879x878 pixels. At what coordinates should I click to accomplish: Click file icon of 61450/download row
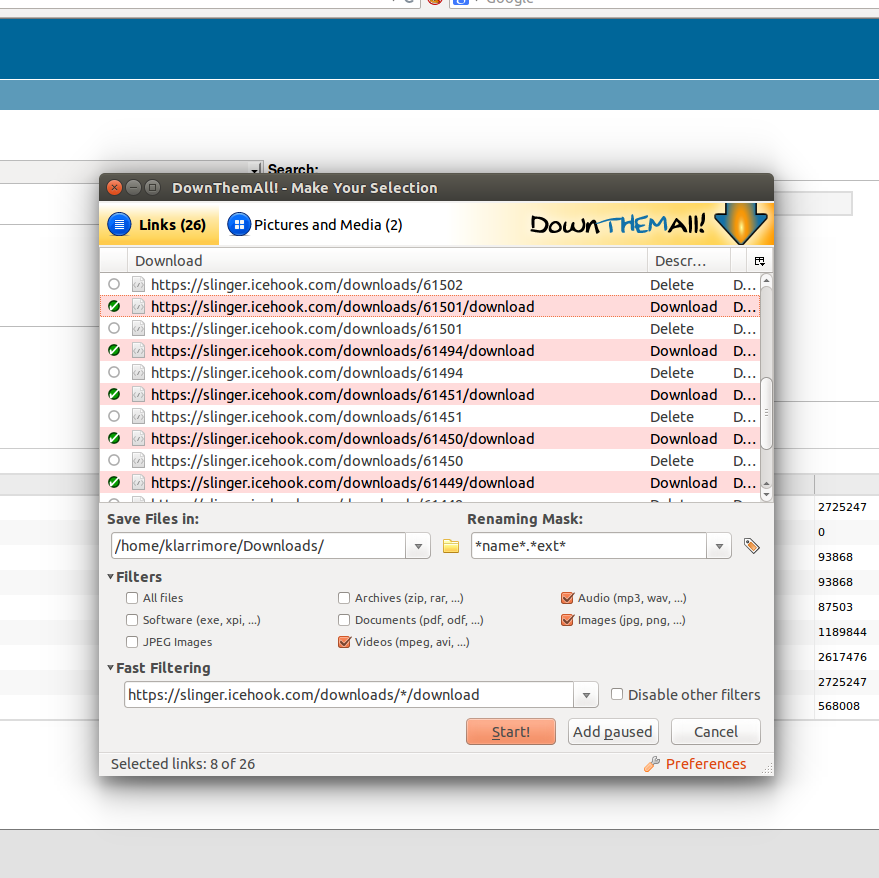click(x=138, y=438)
